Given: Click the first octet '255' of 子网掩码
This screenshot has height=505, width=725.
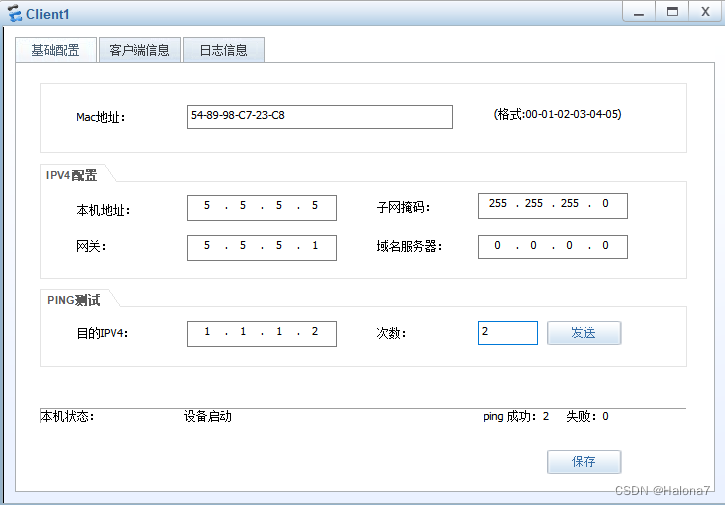Looking at the screenshot, I should [498, 203].
